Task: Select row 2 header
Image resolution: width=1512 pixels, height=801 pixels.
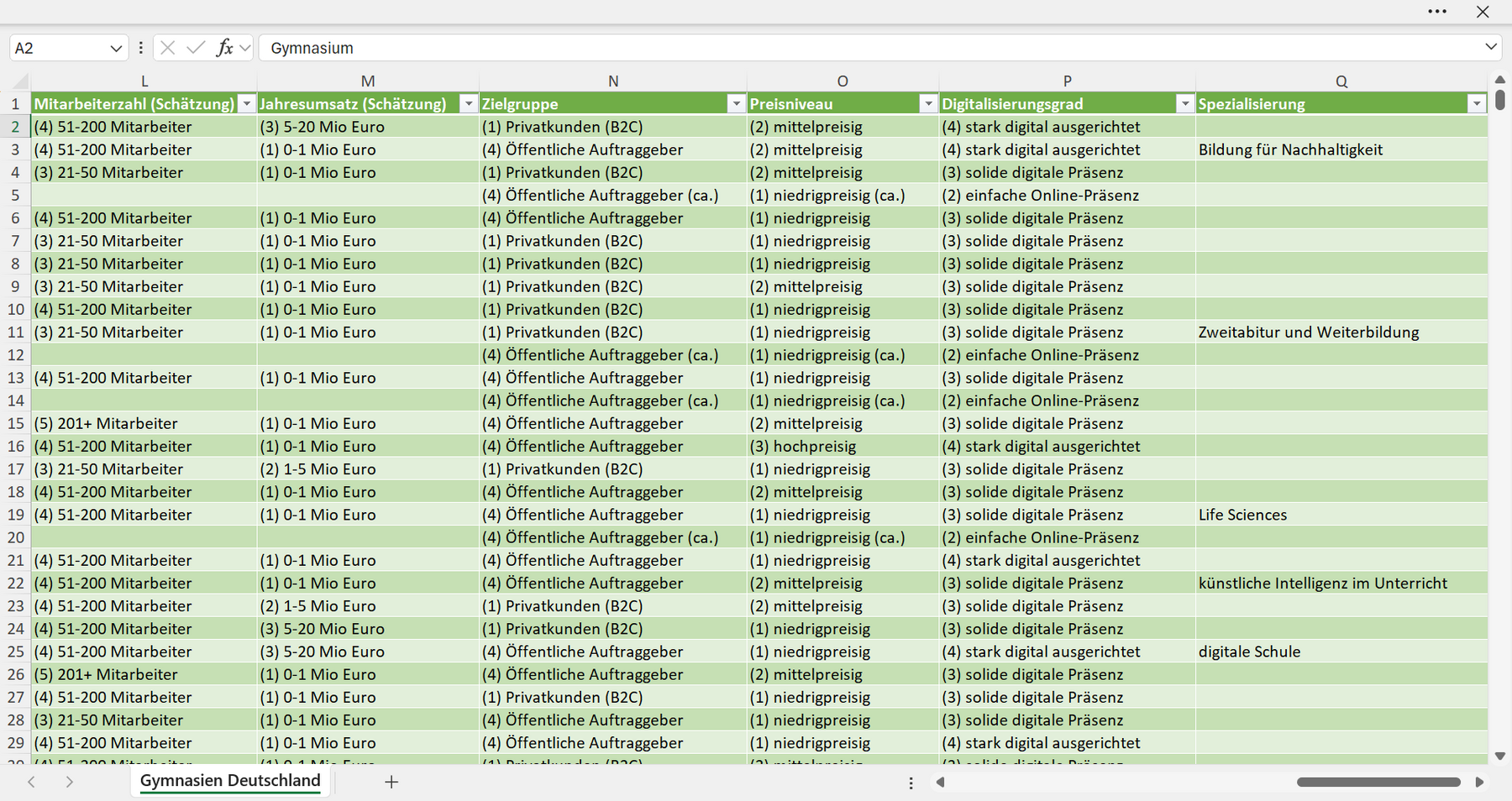Action: [x=16, y=127]
